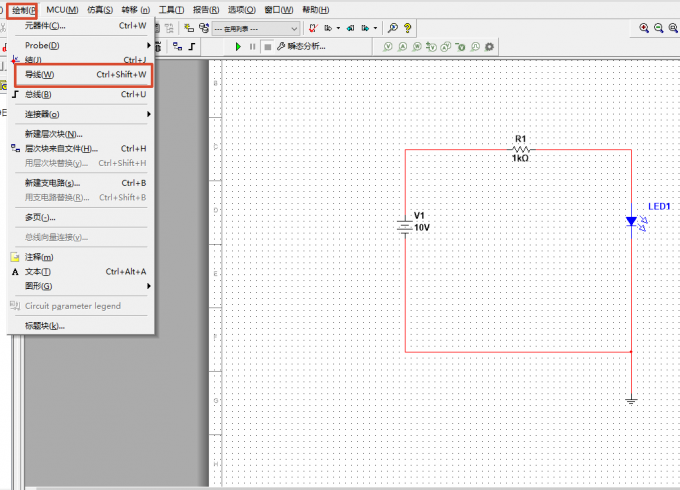Stop the simulation with the square button
Screen dimensions: 680x490
point(268,46)
